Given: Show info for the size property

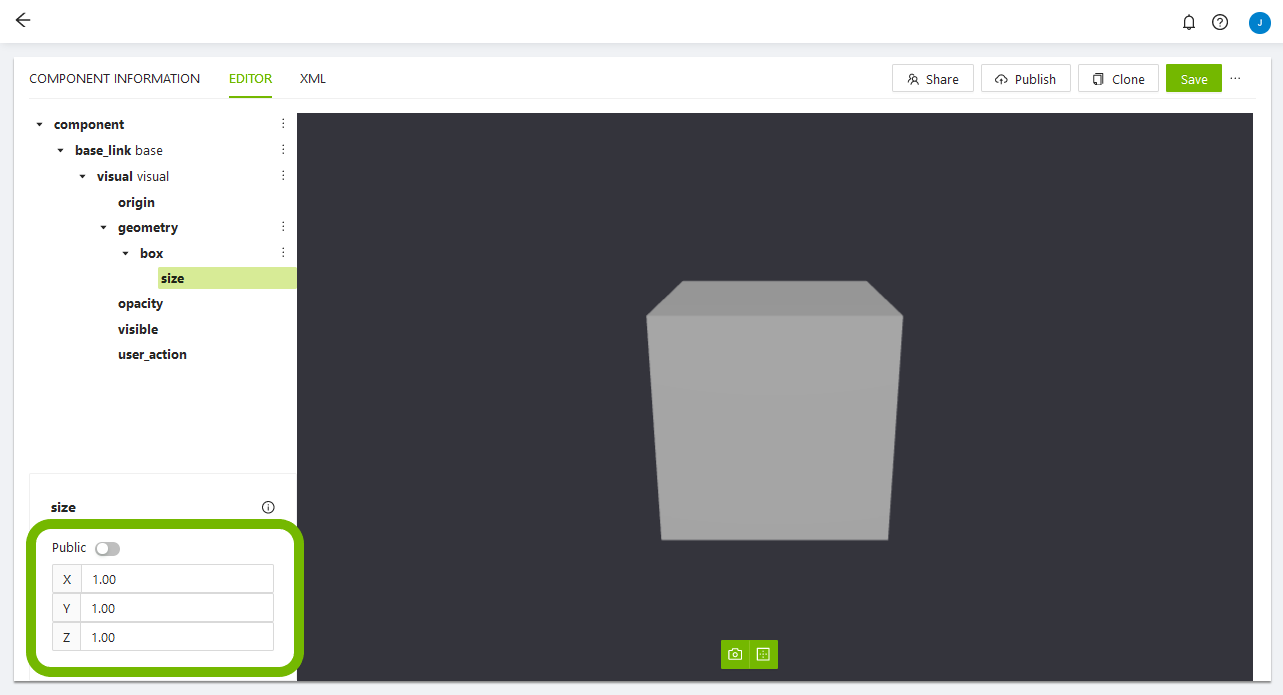Looking at the screenshot, I should point(268,507).
